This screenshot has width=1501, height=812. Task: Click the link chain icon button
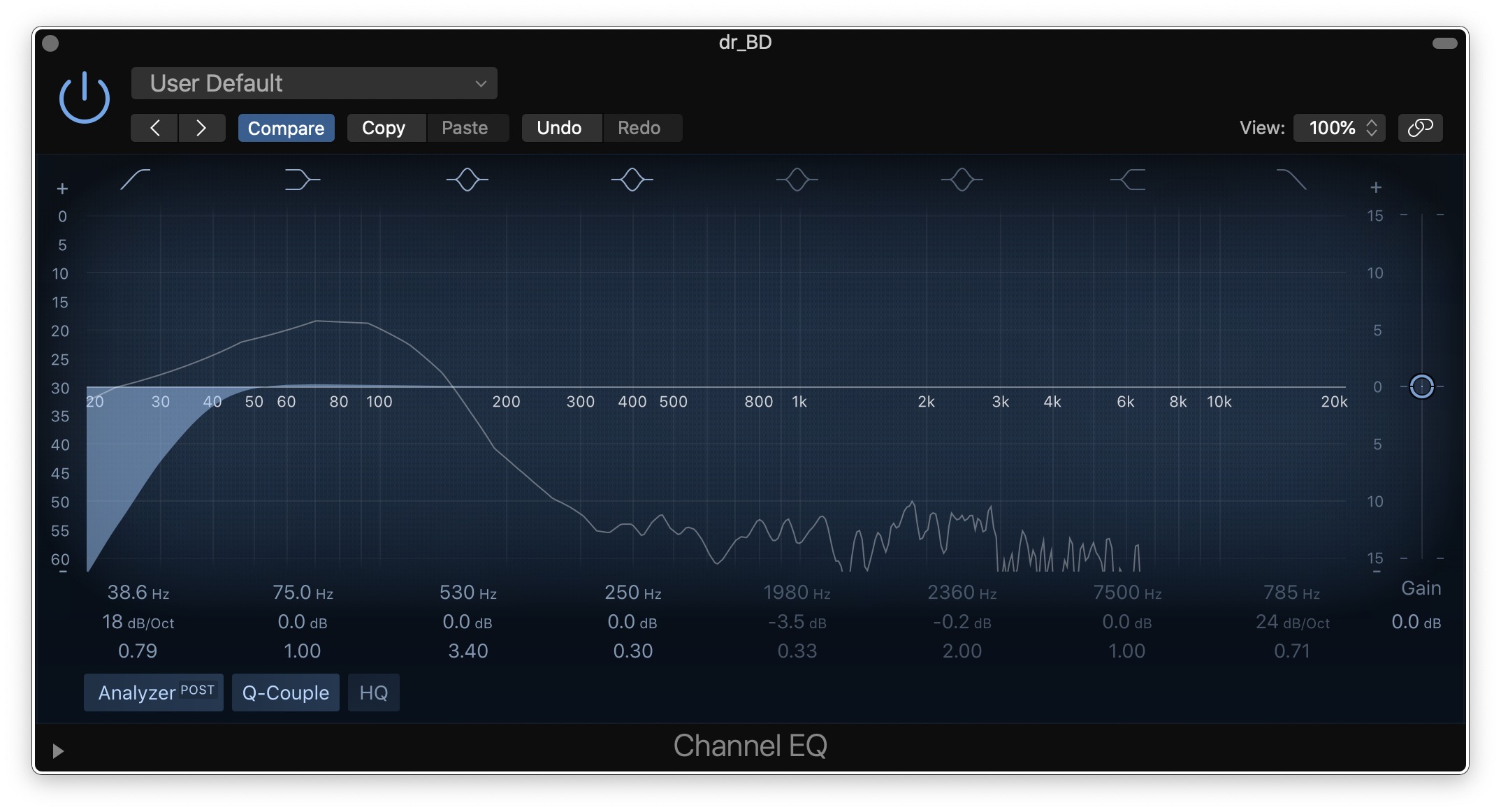pos(1420,128)
